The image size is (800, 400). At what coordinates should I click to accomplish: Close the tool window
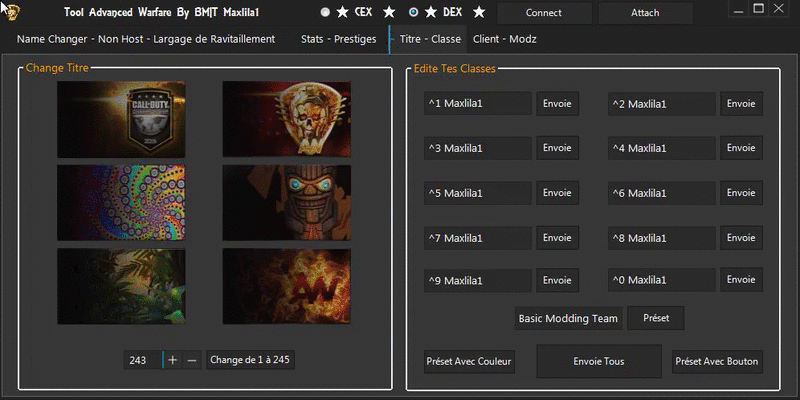click(779, 9)
